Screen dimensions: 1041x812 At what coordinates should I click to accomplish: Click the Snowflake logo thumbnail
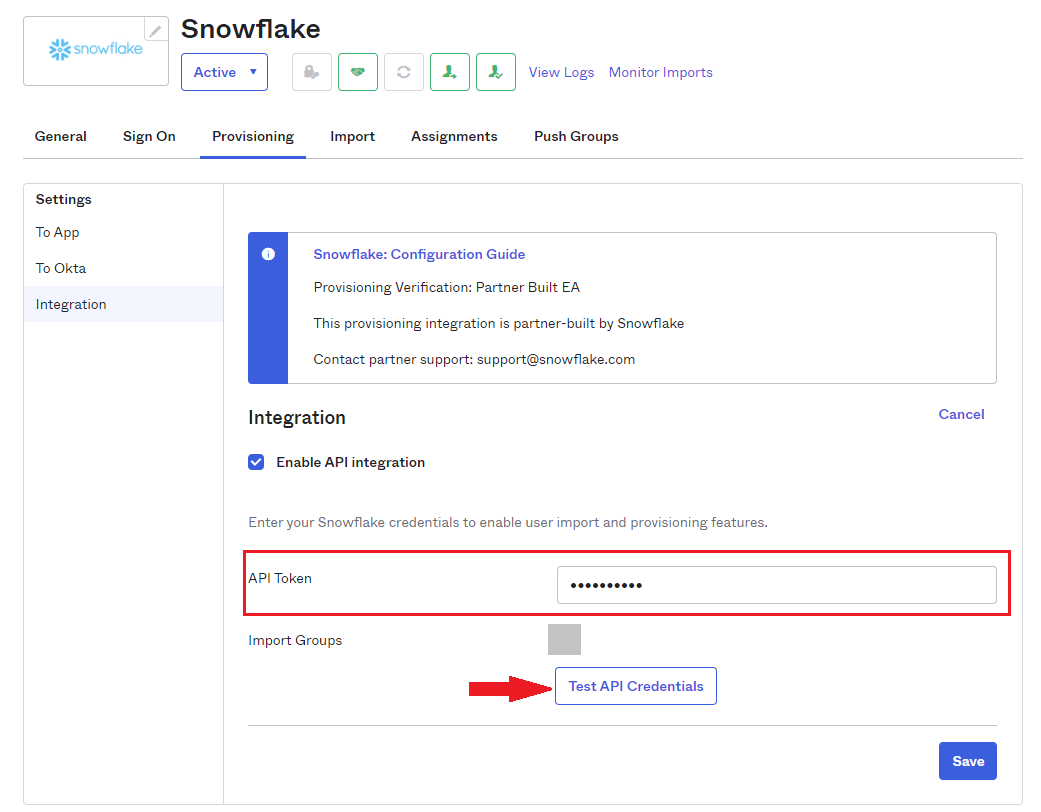tap(96, 49)
